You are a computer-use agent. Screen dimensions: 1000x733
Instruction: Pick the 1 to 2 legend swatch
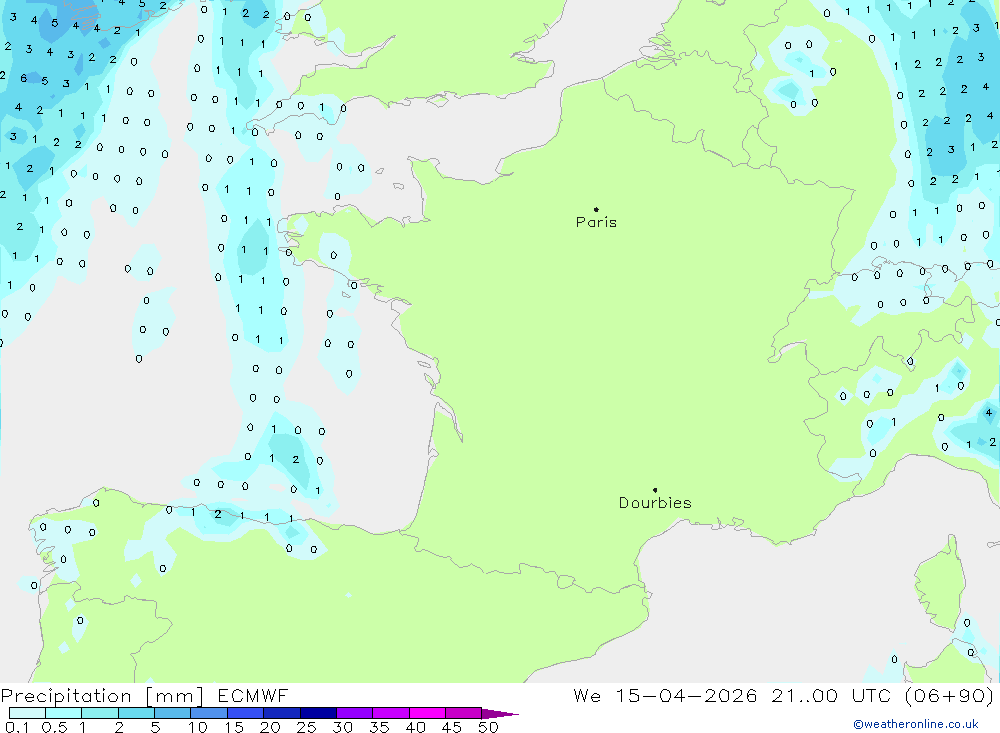[100, 713]
